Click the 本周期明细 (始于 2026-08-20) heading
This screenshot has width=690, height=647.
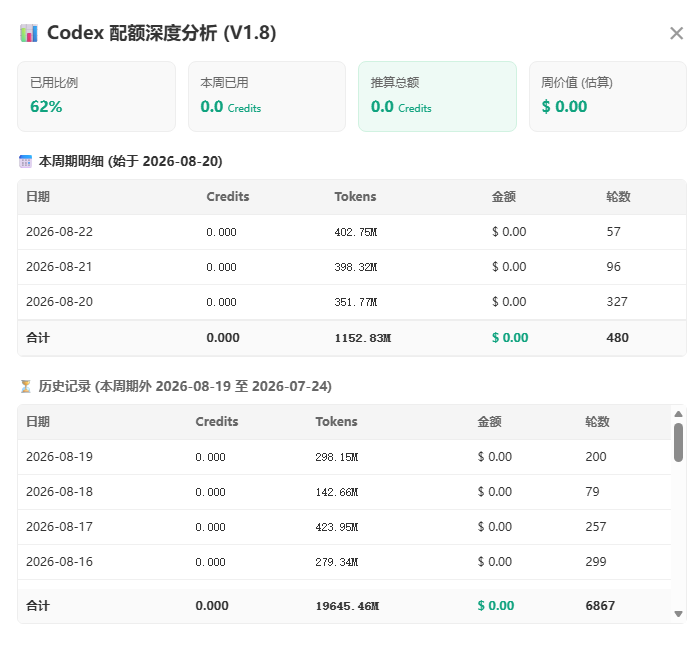(130, 162)
